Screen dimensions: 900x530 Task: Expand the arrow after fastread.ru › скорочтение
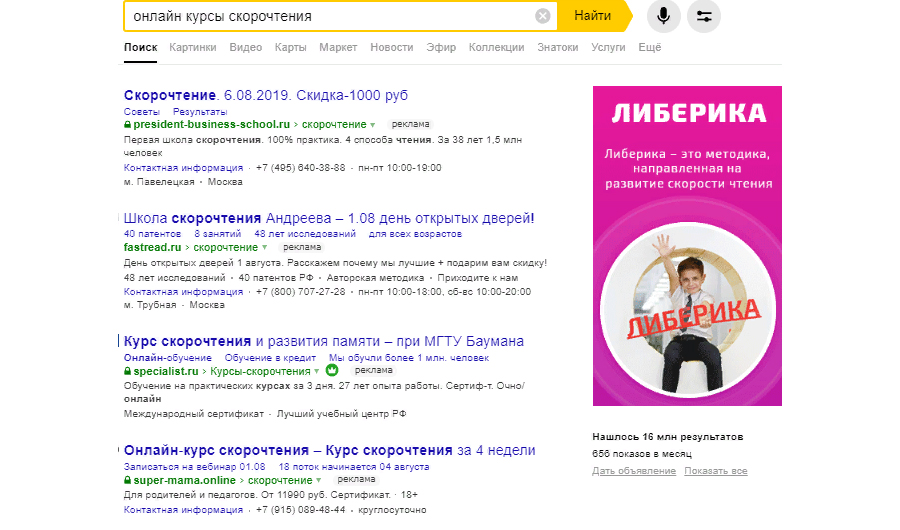[x=263, y=247]
